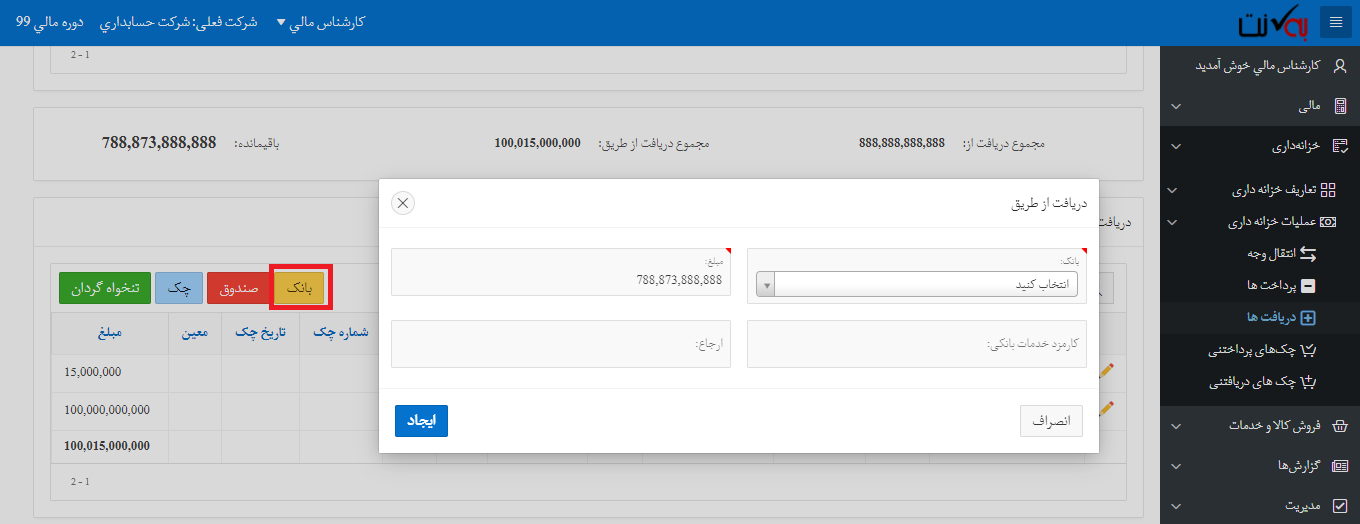Collapse the خزانه‌داری sidebar section

point(1176,146)
